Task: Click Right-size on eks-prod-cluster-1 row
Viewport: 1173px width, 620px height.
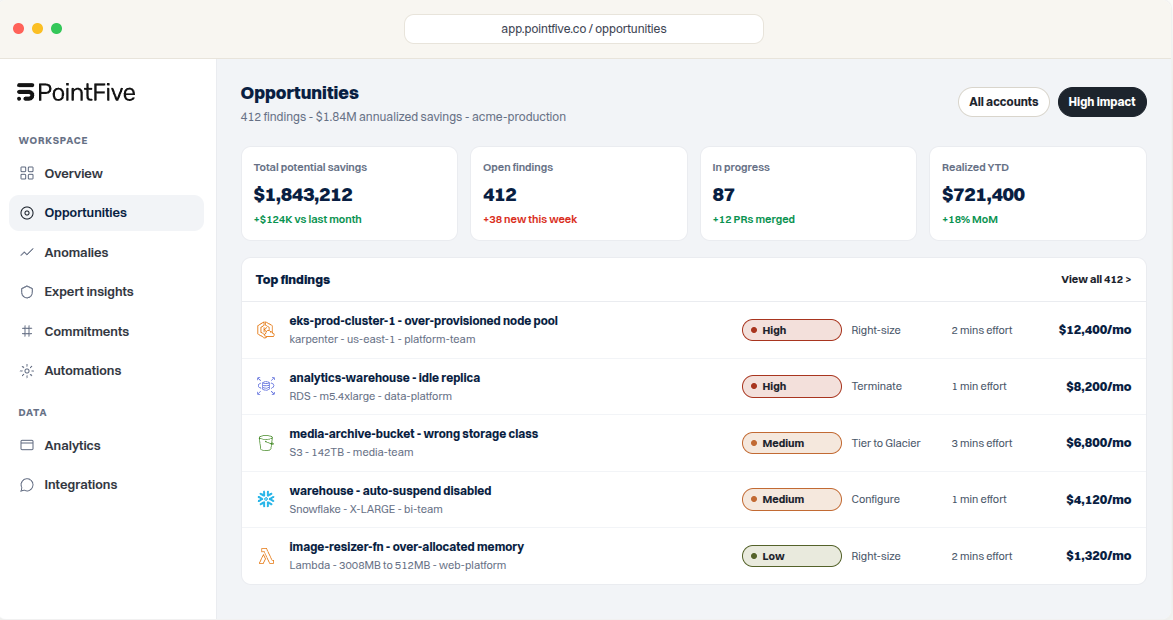Action: (x=876, y=330)
